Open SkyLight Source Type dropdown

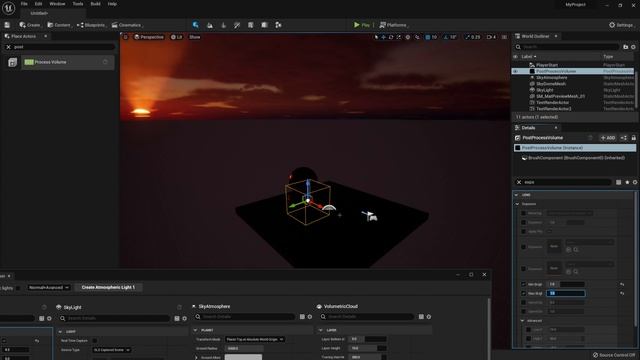(x=112, y=350)
